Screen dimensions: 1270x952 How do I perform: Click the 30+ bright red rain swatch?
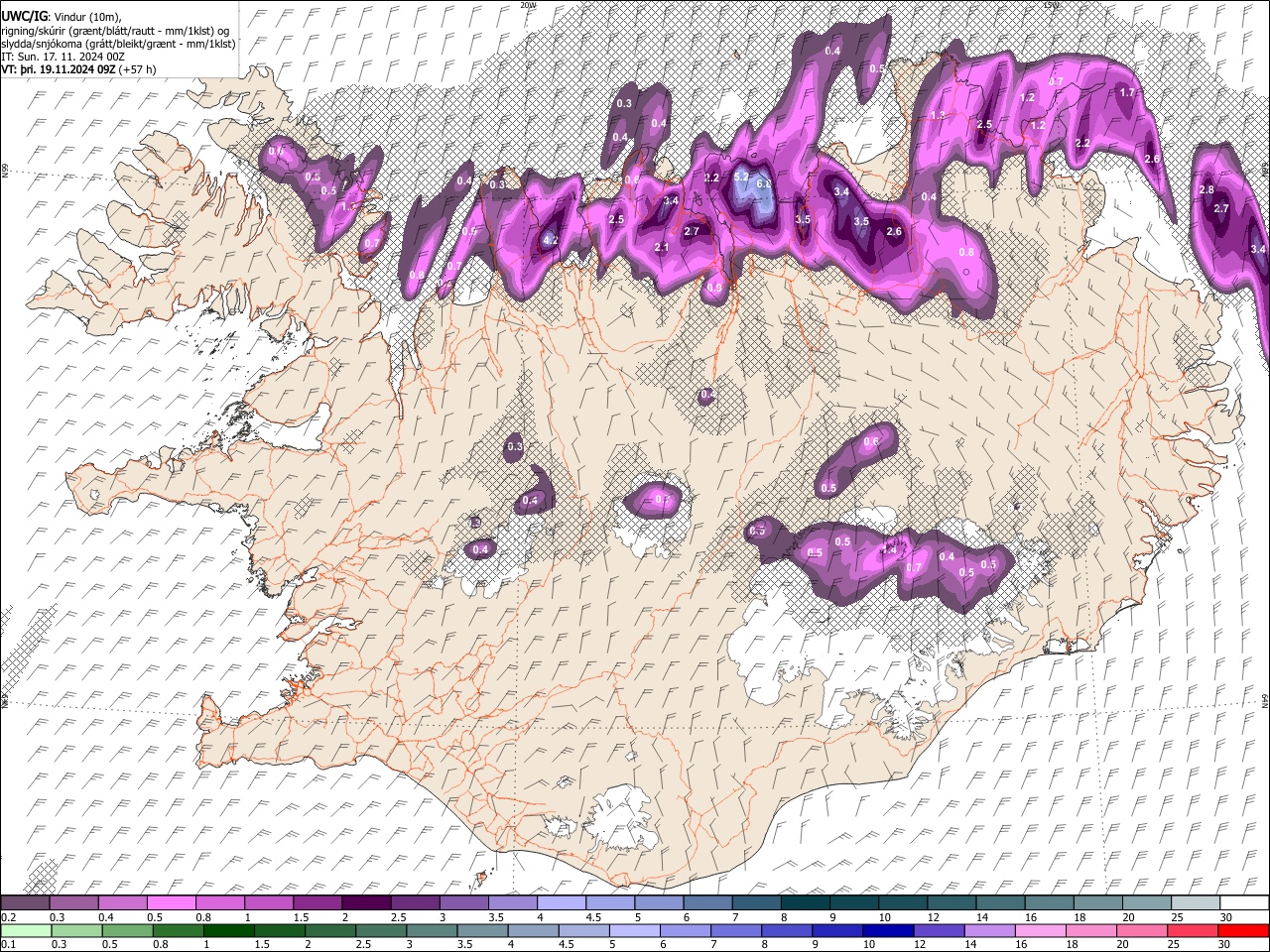[x=1241, y=930]
